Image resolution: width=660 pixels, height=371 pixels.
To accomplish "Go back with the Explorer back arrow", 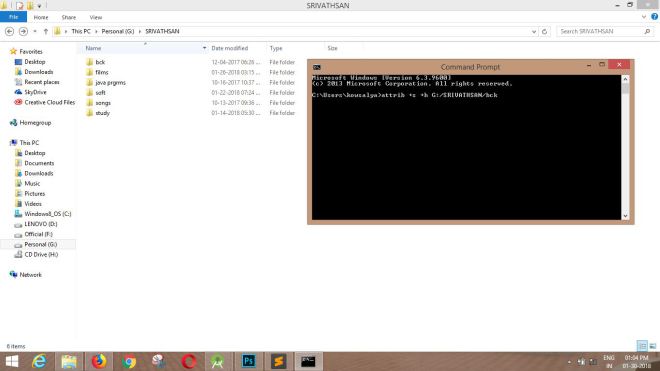I will pyautogui.click(x=9, y=32).
